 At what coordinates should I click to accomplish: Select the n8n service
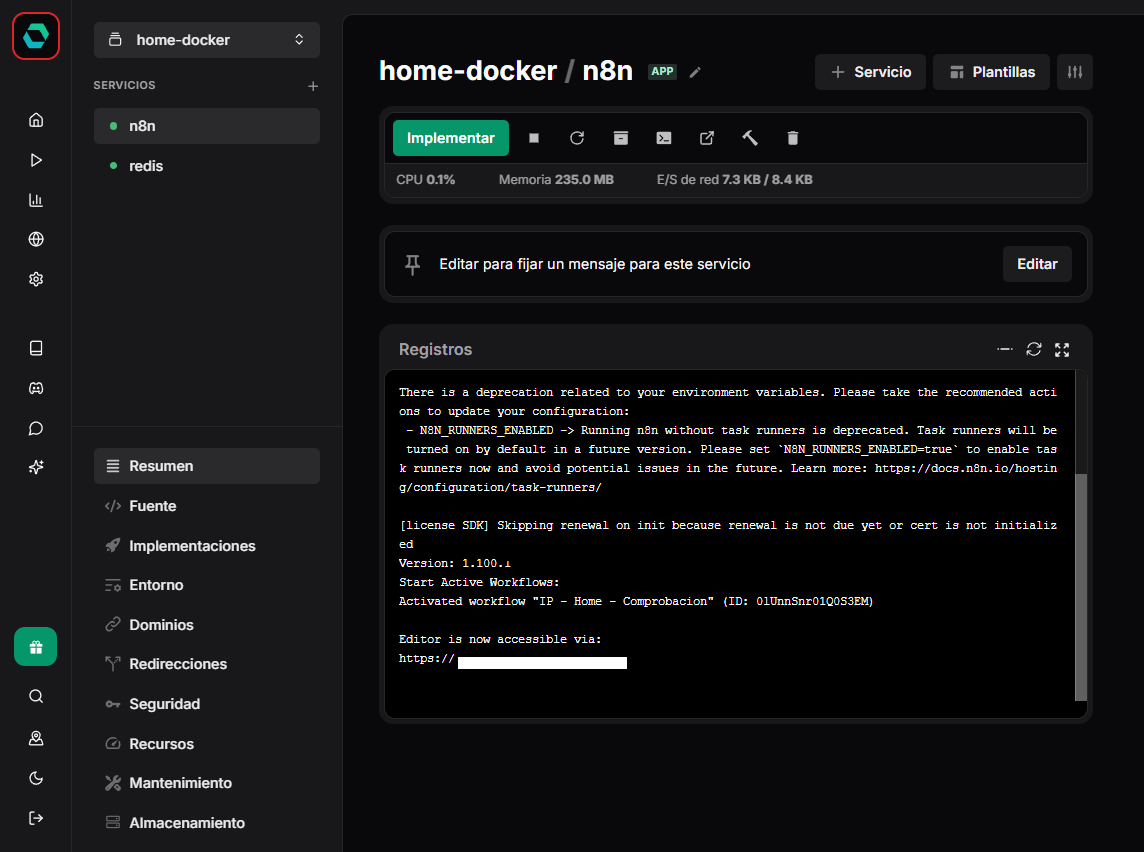[x=206, y=126]
